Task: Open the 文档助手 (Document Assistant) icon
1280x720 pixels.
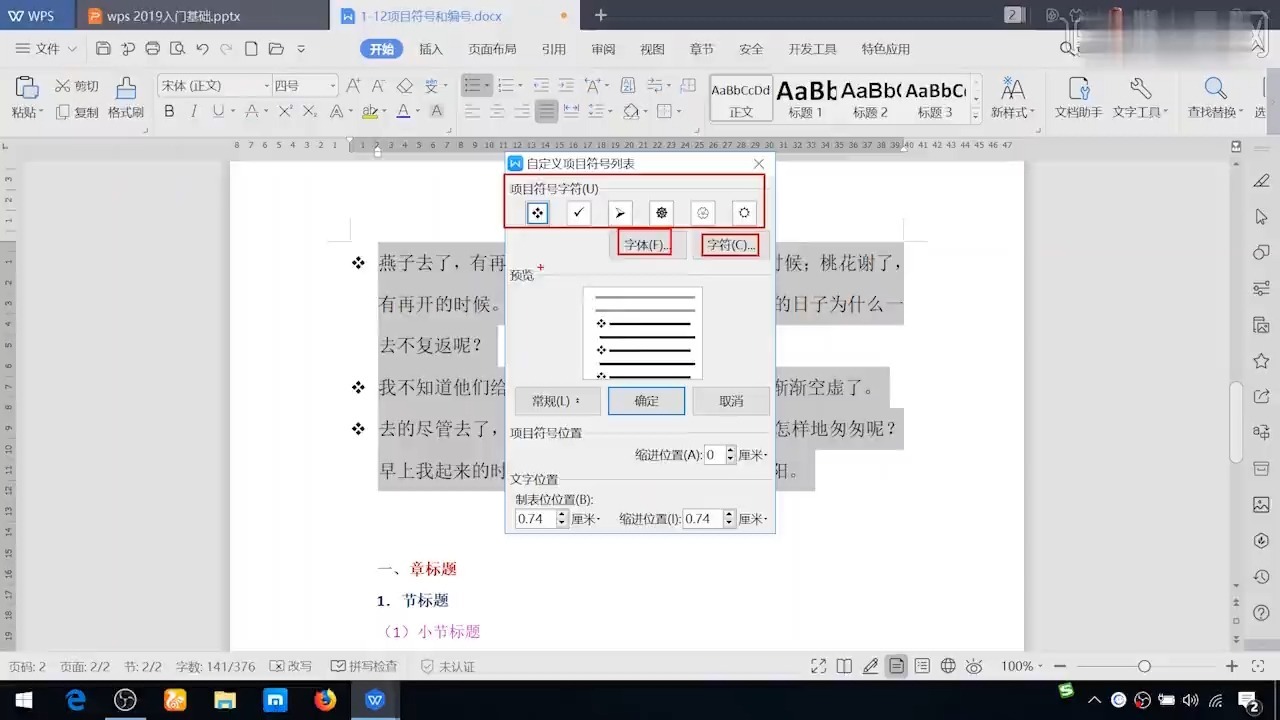Action: point(1077,90)
